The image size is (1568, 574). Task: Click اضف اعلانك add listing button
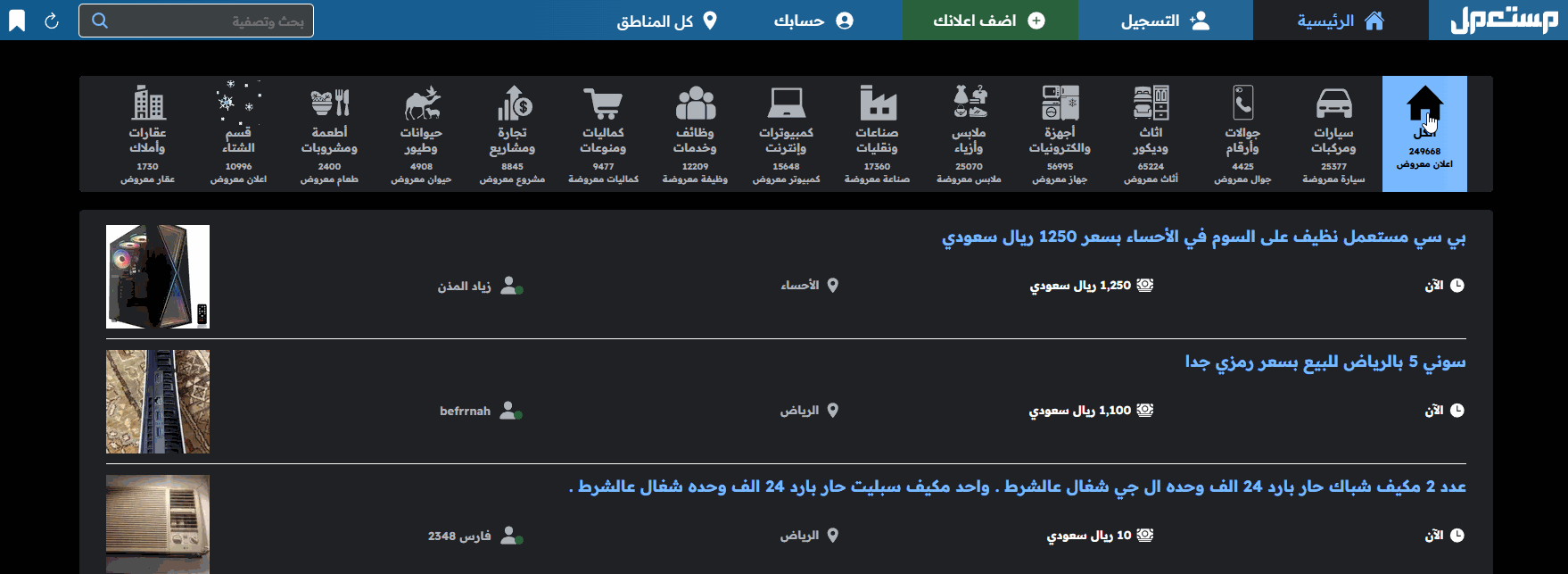[990, 20]
